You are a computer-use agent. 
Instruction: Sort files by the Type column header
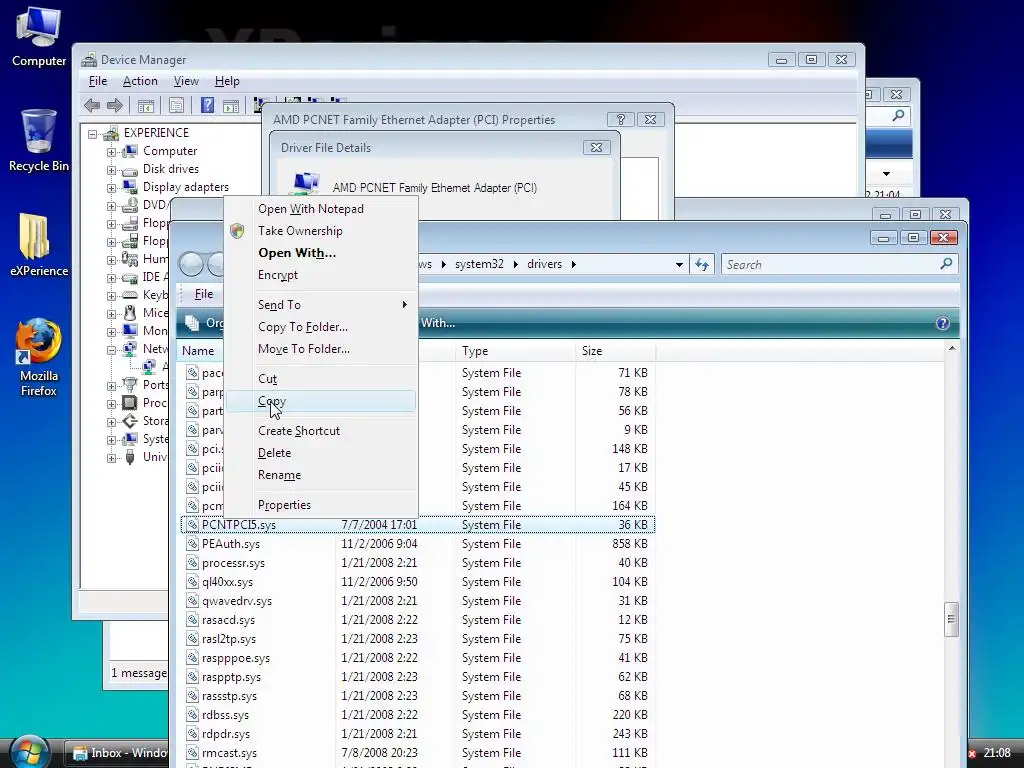coord(515,351)
